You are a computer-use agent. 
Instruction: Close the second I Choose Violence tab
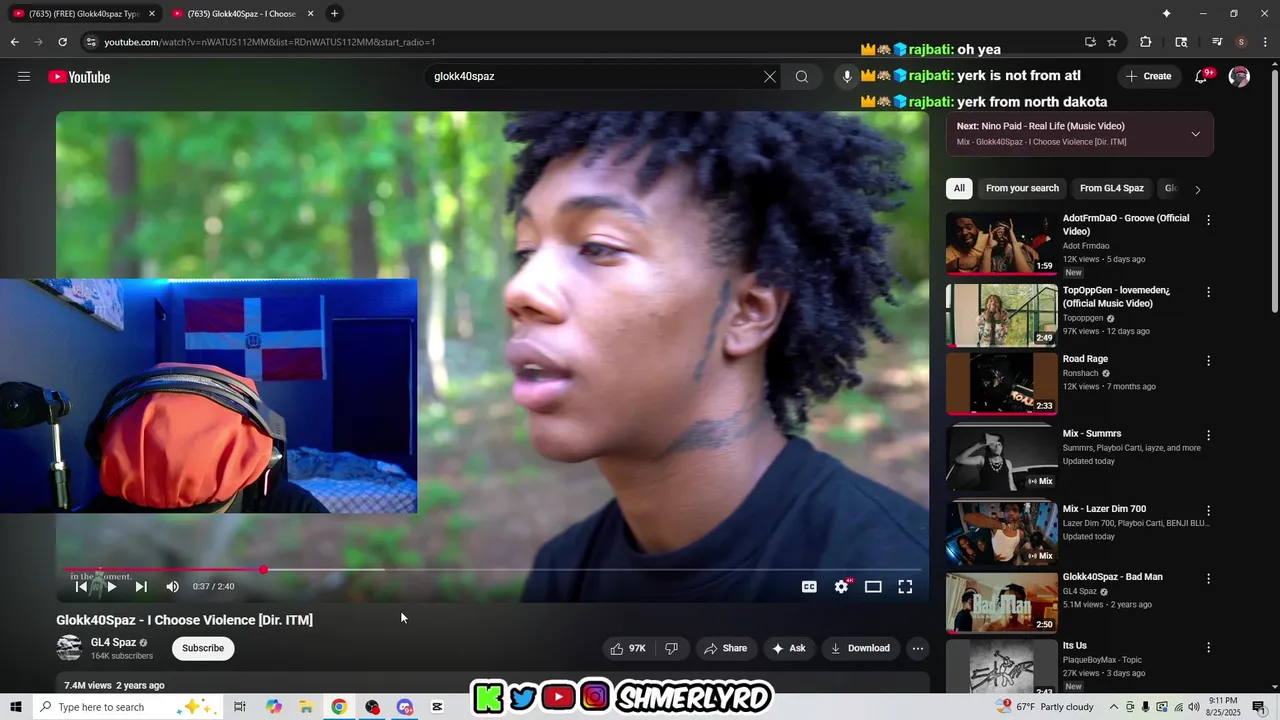(x=310, y=14)
